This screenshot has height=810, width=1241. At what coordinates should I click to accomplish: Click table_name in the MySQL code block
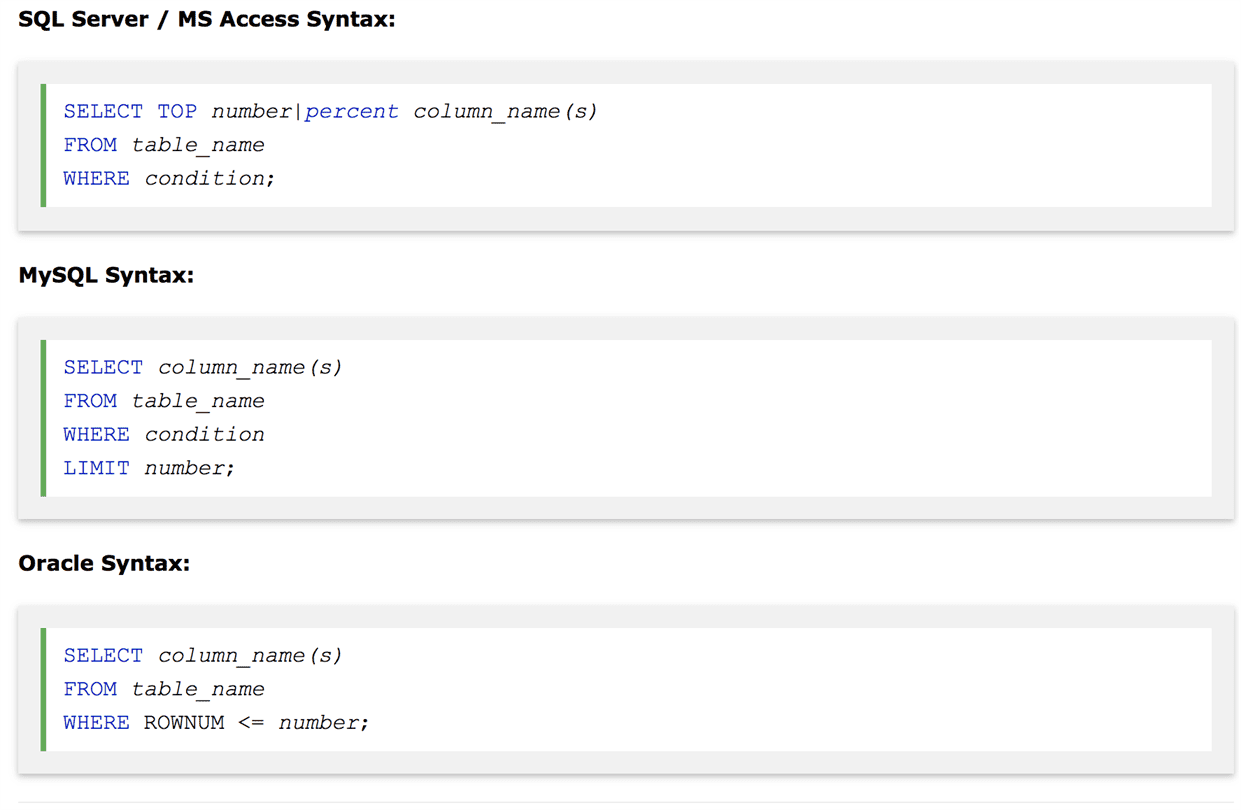[x=198, y=401]
